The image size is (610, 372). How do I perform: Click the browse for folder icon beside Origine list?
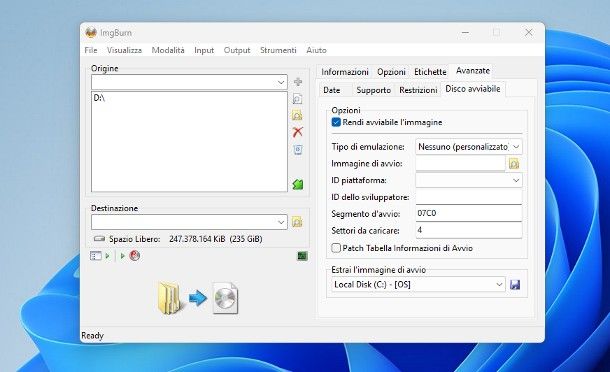tap(297, 115)
